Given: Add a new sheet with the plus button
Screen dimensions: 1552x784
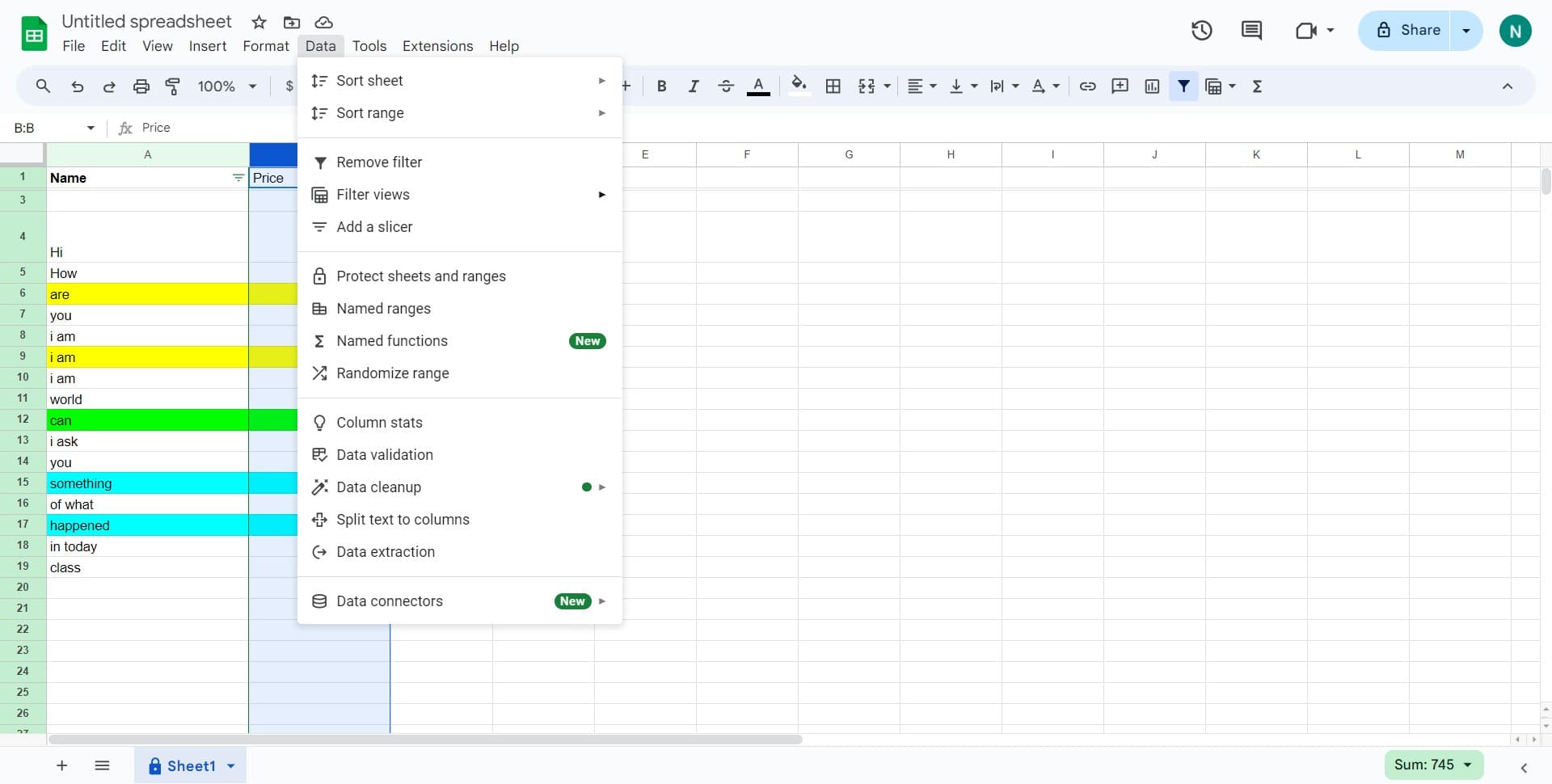Looking at the screenshot, I should [61, 765].
